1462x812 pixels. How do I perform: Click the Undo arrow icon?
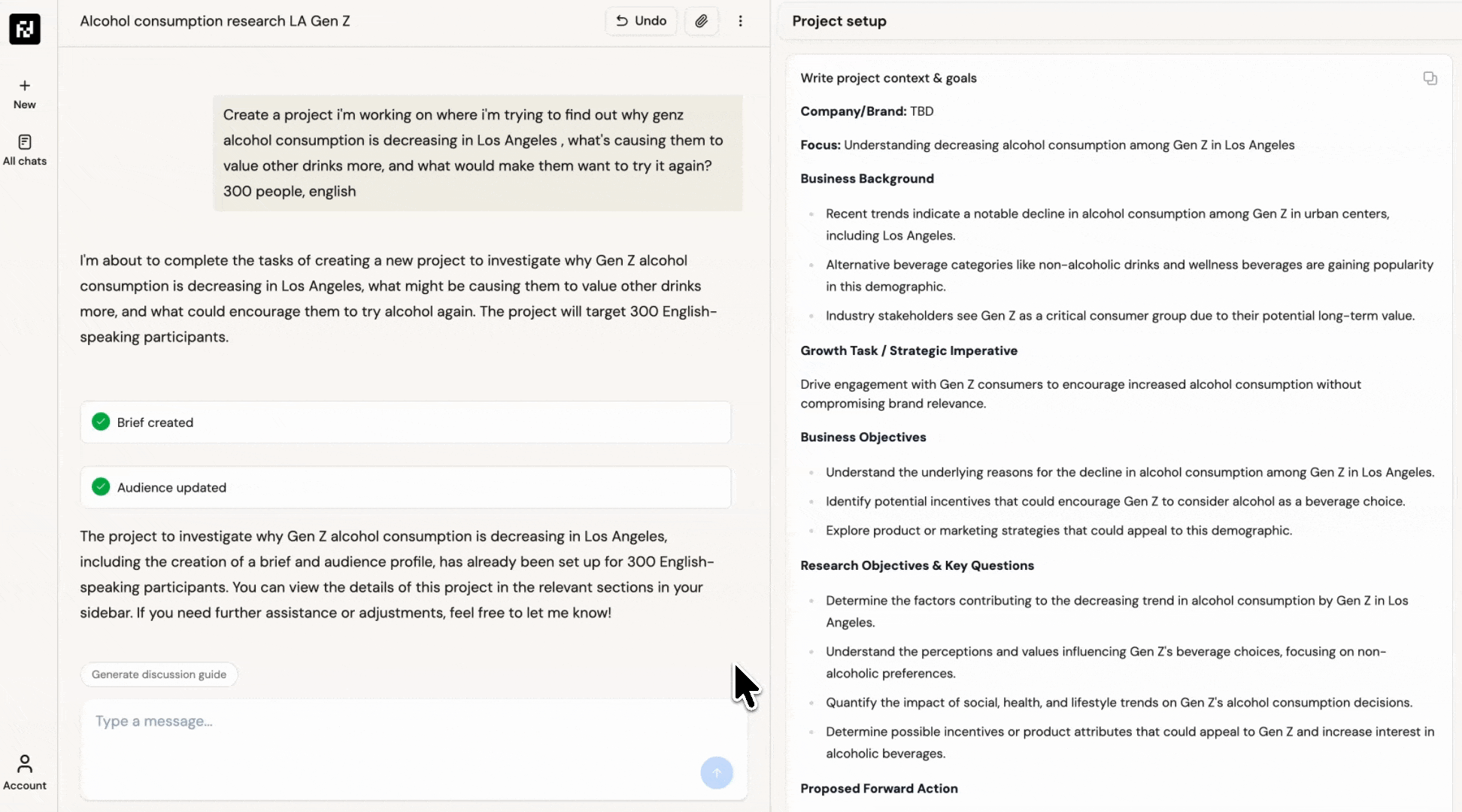click(x=622, y=21)
